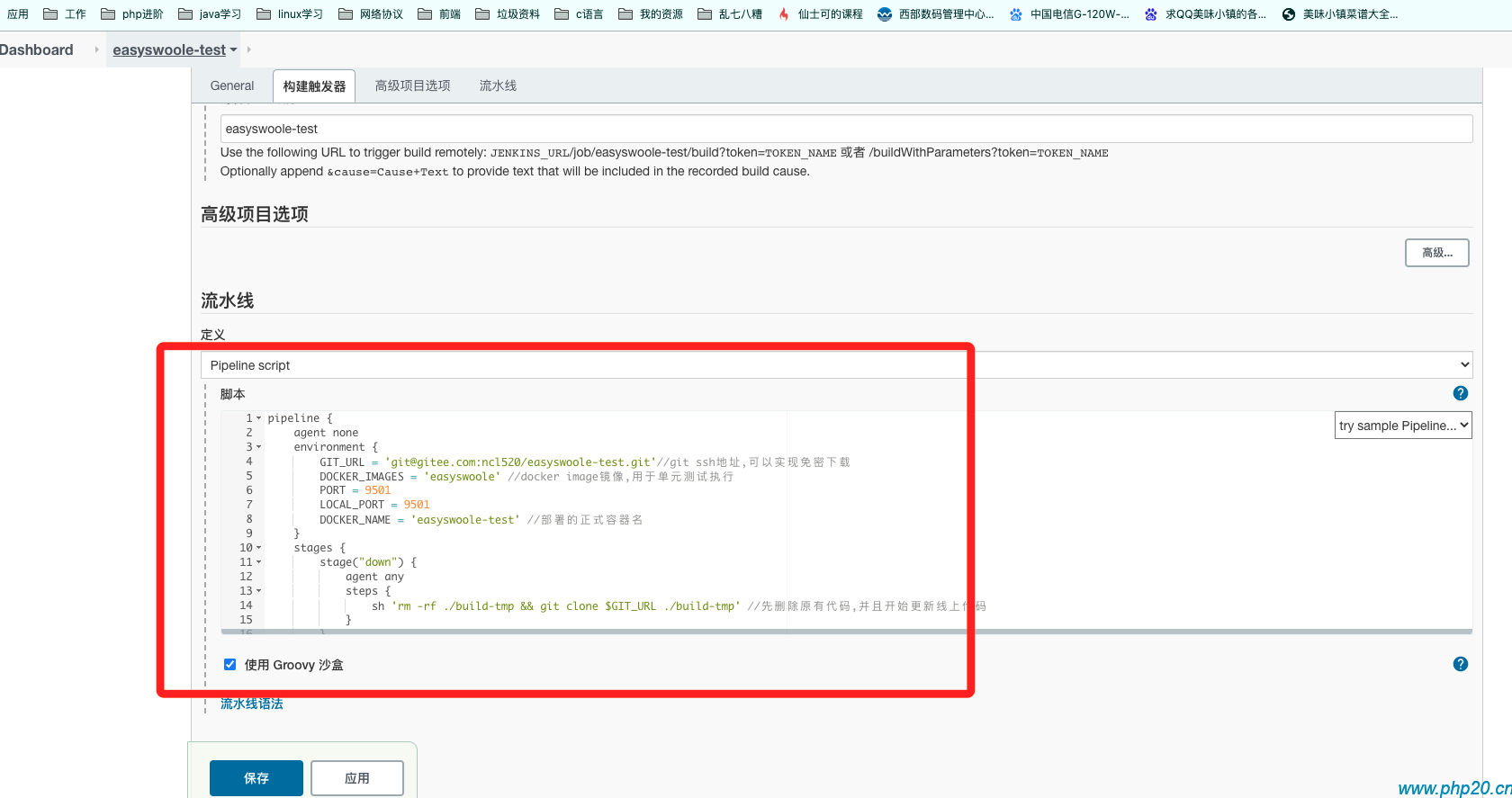
Task: Toggle 使用 Groovy 沙盒 checkbox
Action: (x=229, y=664)
